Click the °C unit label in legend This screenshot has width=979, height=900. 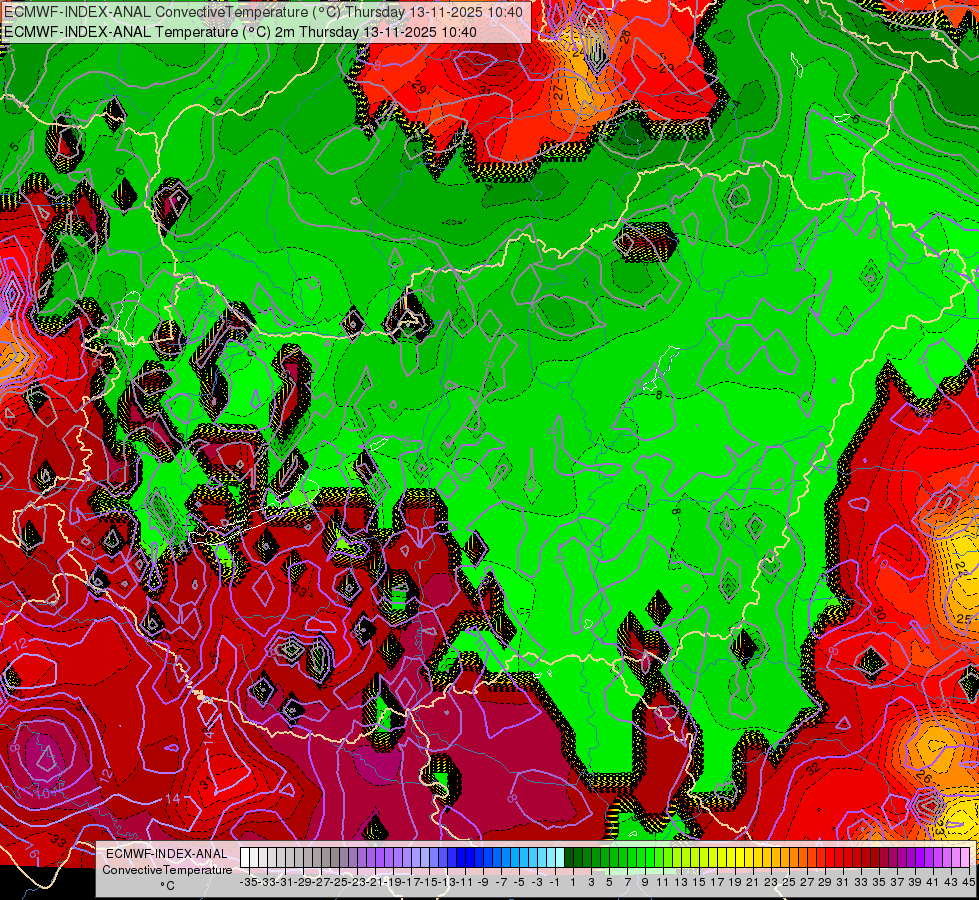pos(167,886)
